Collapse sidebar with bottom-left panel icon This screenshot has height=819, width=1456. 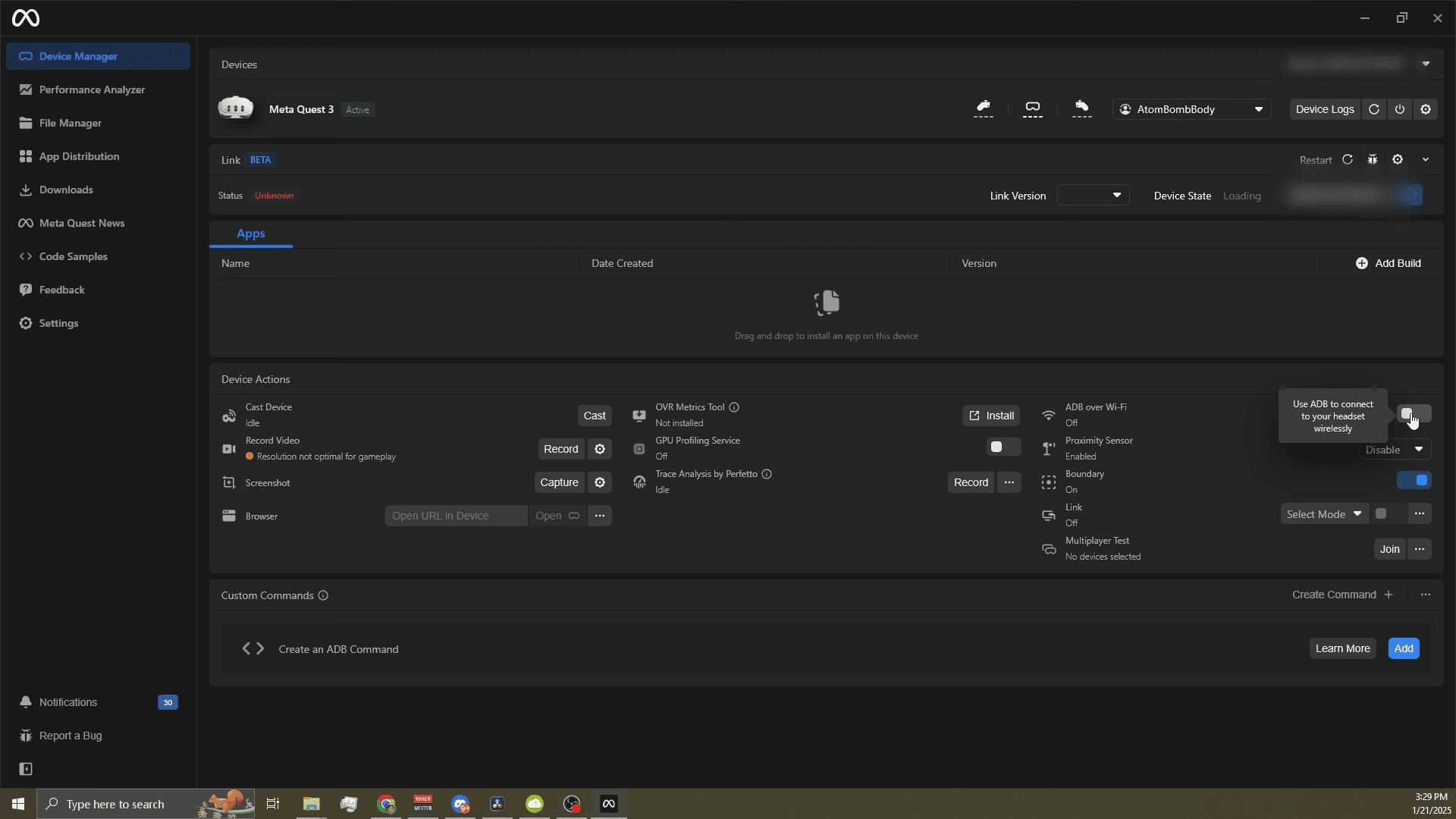(x=26, y=769)
